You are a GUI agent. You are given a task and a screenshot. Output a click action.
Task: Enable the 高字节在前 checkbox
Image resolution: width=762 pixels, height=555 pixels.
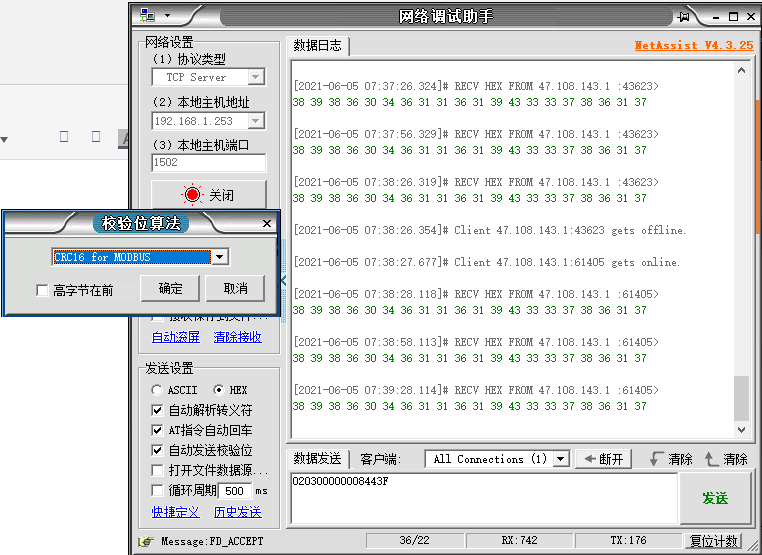pos(42,290)
